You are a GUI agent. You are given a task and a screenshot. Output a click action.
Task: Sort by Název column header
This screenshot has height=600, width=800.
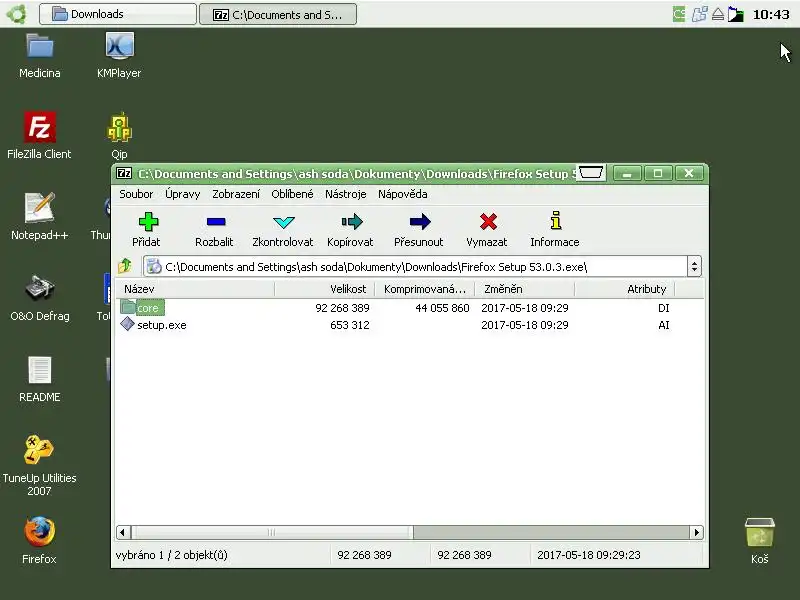click(x=195, y=289)
